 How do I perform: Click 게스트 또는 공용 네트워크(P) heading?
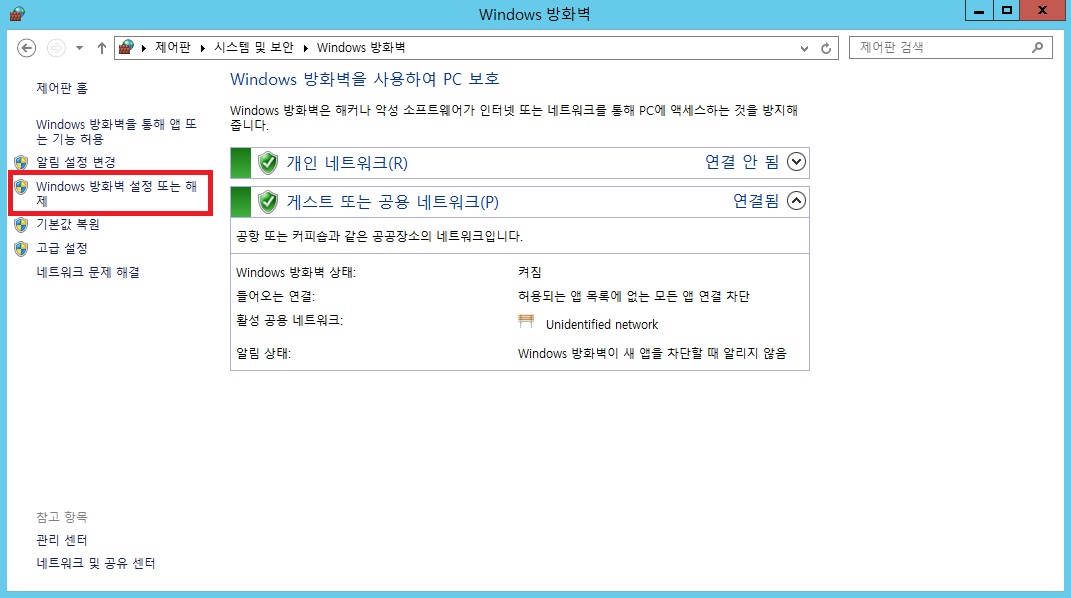[x=393, y=202]
